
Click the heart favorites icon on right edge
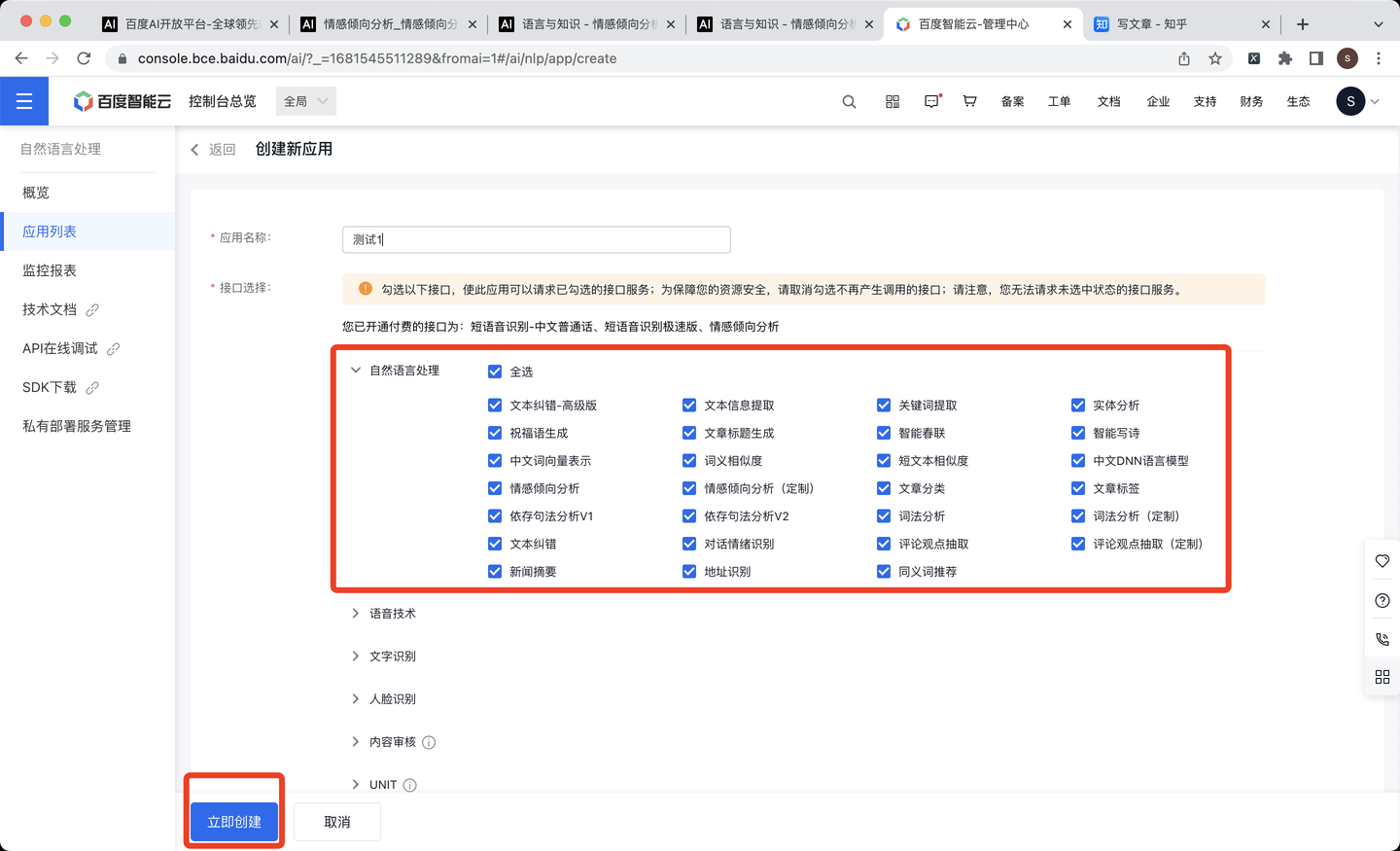click(1382, 561)
